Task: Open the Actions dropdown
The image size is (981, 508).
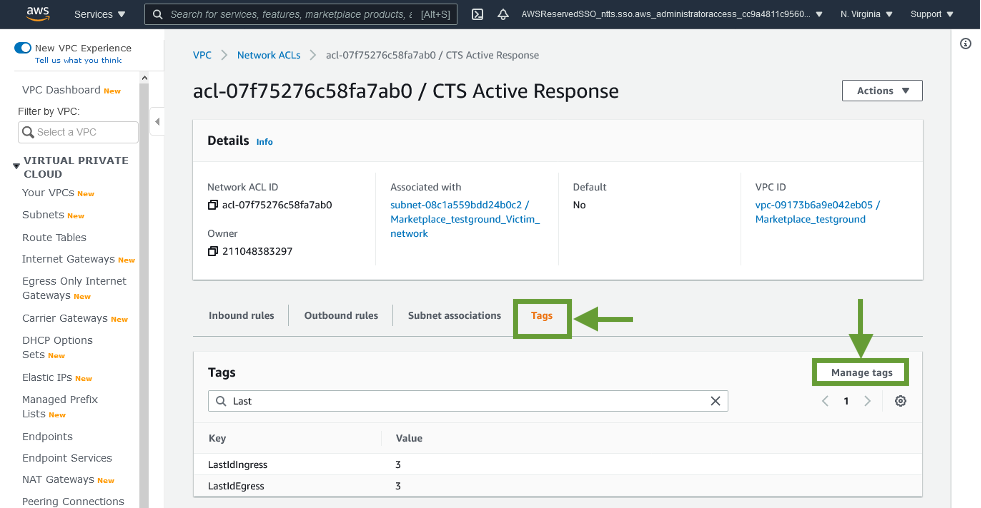Action: [x=882, y=91]
